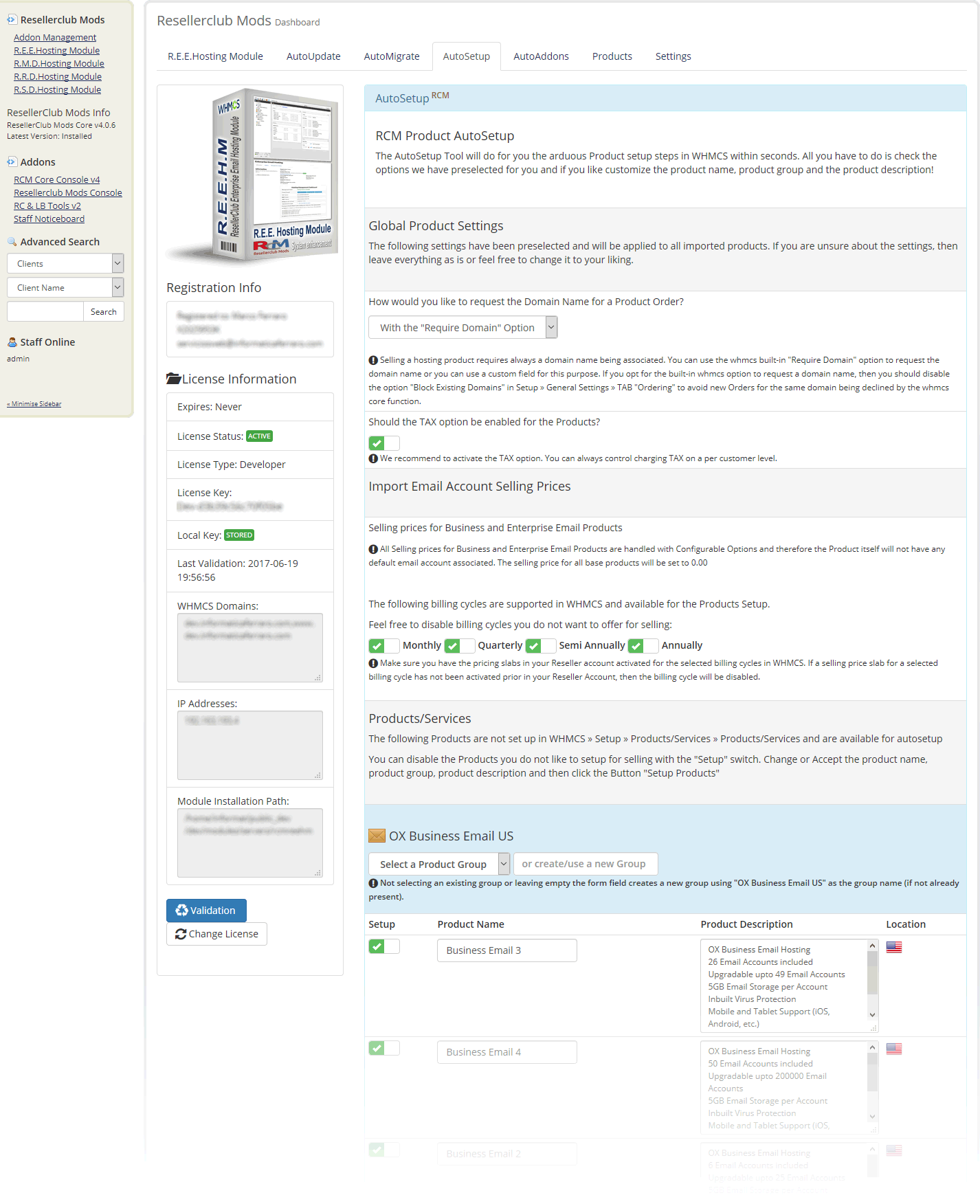The image size is (980, 1204).
Task: Click the Staff Online user icon
Action: click(x=12, y=342)
